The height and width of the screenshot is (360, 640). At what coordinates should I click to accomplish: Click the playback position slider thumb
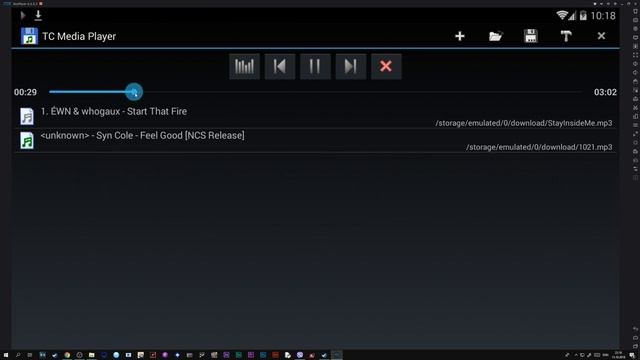(x=134, y=92)
